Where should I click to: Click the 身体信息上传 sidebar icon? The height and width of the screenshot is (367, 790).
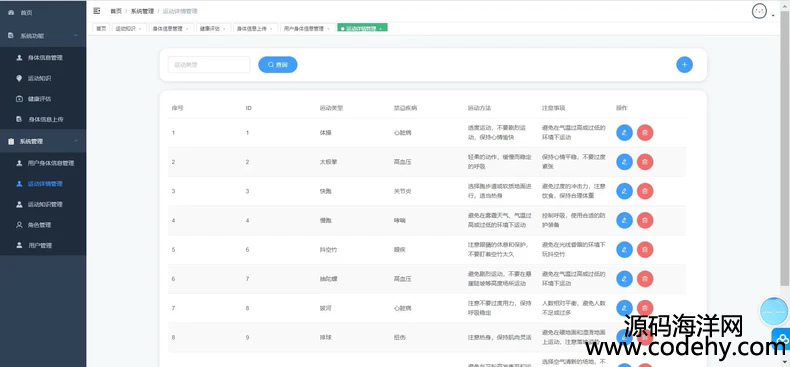click(x=19, y=119)
